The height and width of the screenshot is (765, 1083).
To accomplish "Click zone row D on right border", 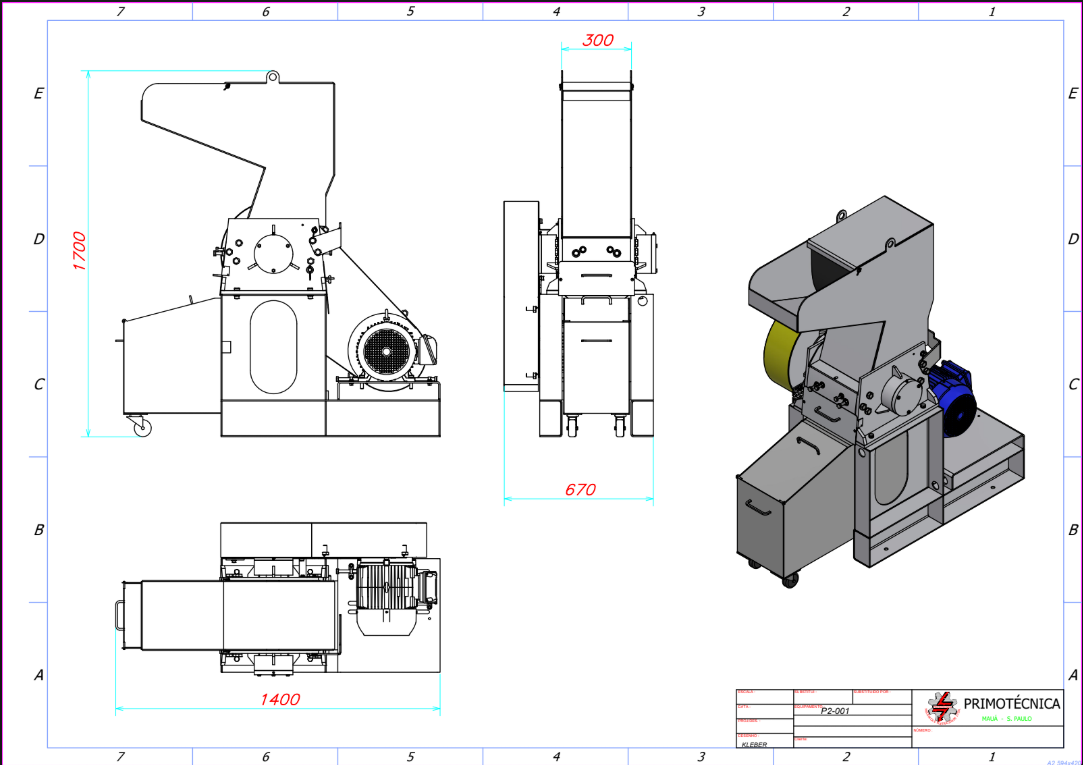I will click(1073, 239).
